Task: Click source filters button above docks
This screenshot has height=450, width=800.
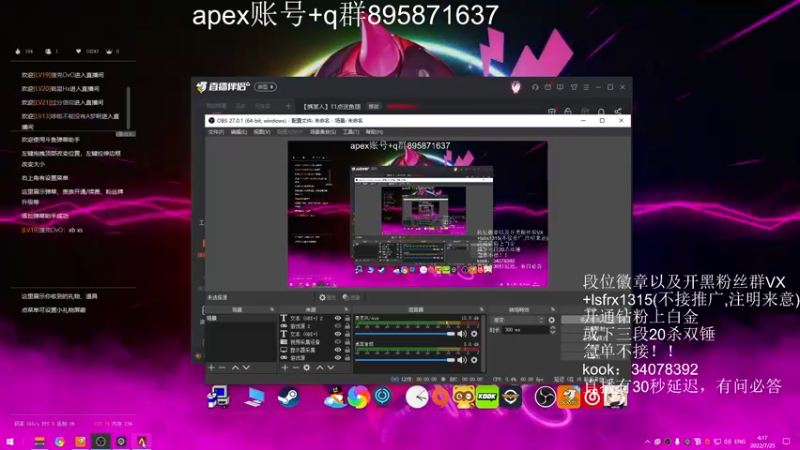Action: coord(351,297)
